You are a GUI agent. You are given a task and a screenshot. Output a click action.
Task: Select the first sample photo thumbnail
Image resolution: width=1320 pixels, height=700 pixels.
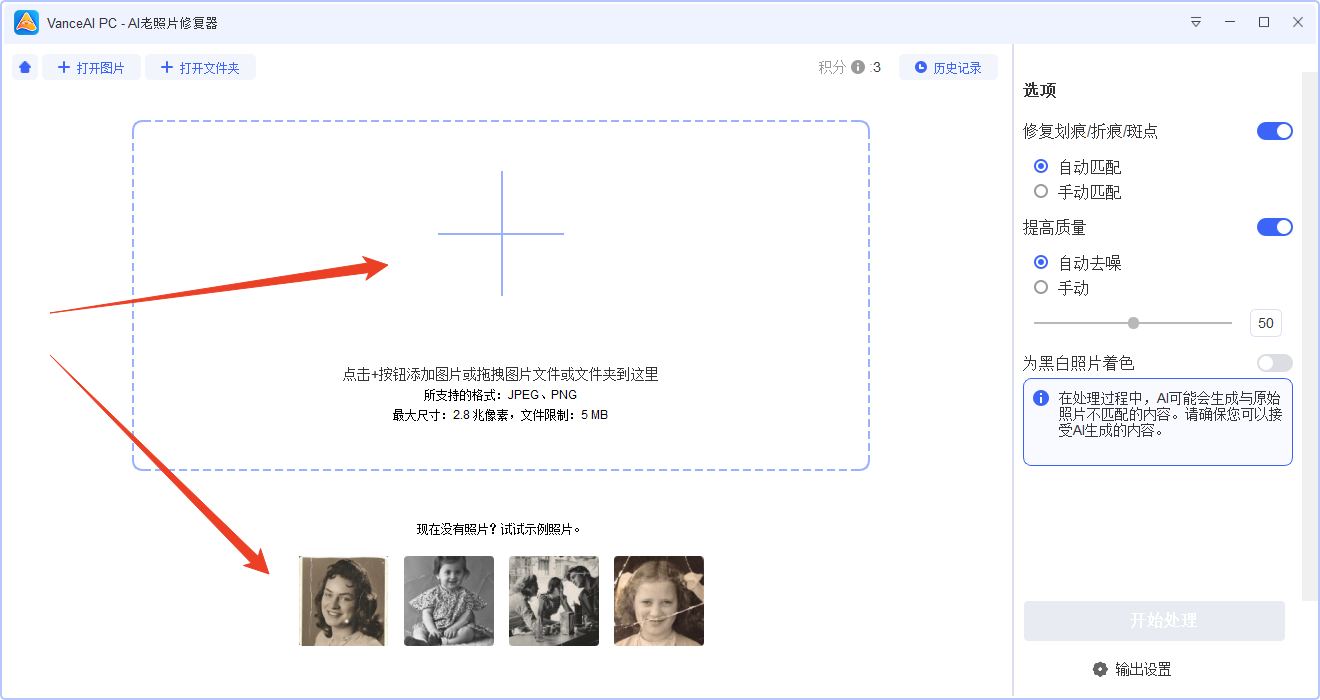pos(343,600)
